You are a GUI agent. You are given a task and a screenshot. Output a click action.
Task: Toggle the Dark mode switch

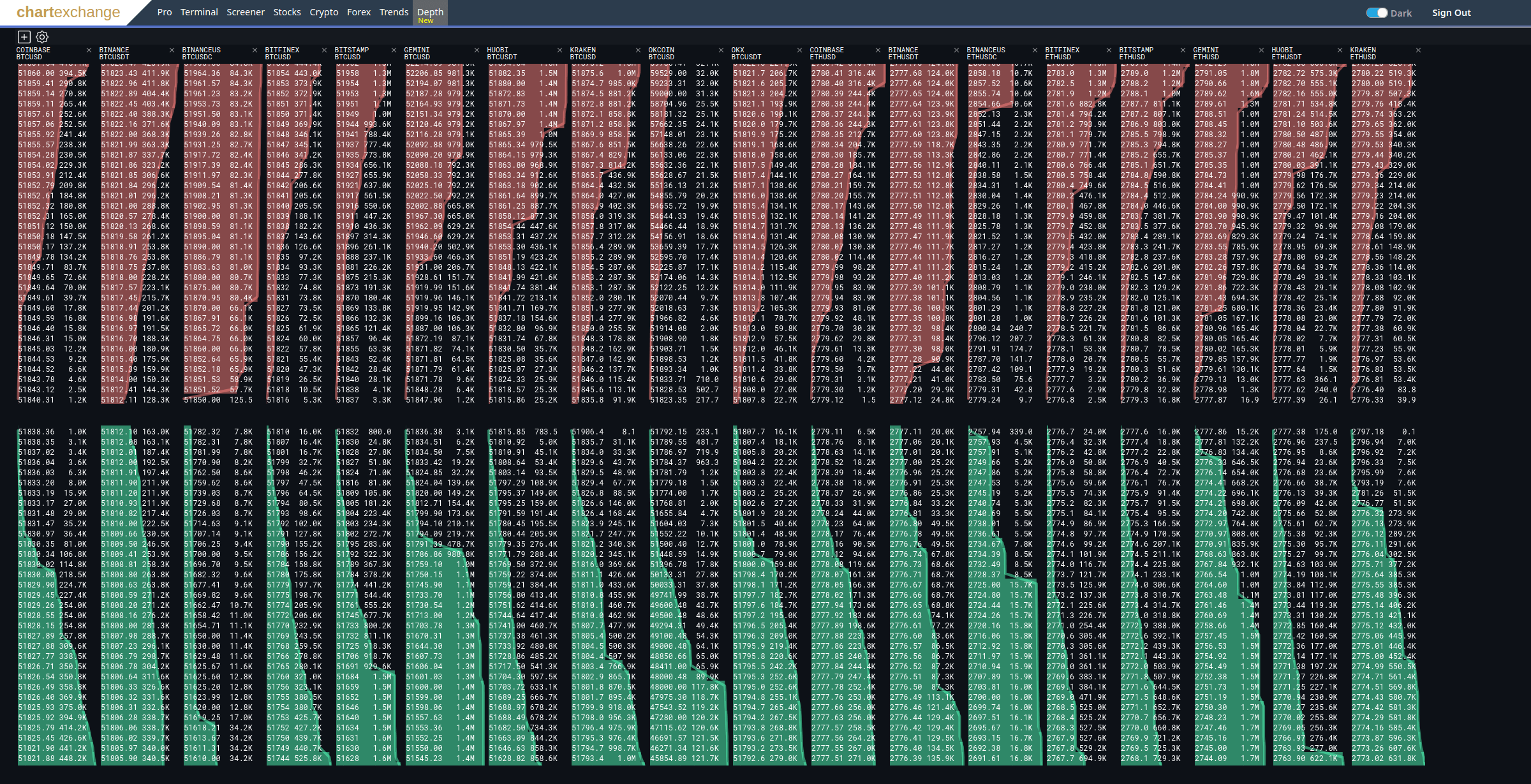point(1377,13)
